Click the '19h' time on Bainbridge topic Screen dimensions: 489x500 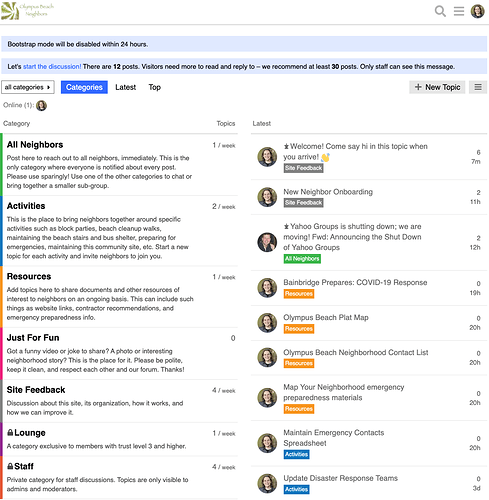pos(475,293)
